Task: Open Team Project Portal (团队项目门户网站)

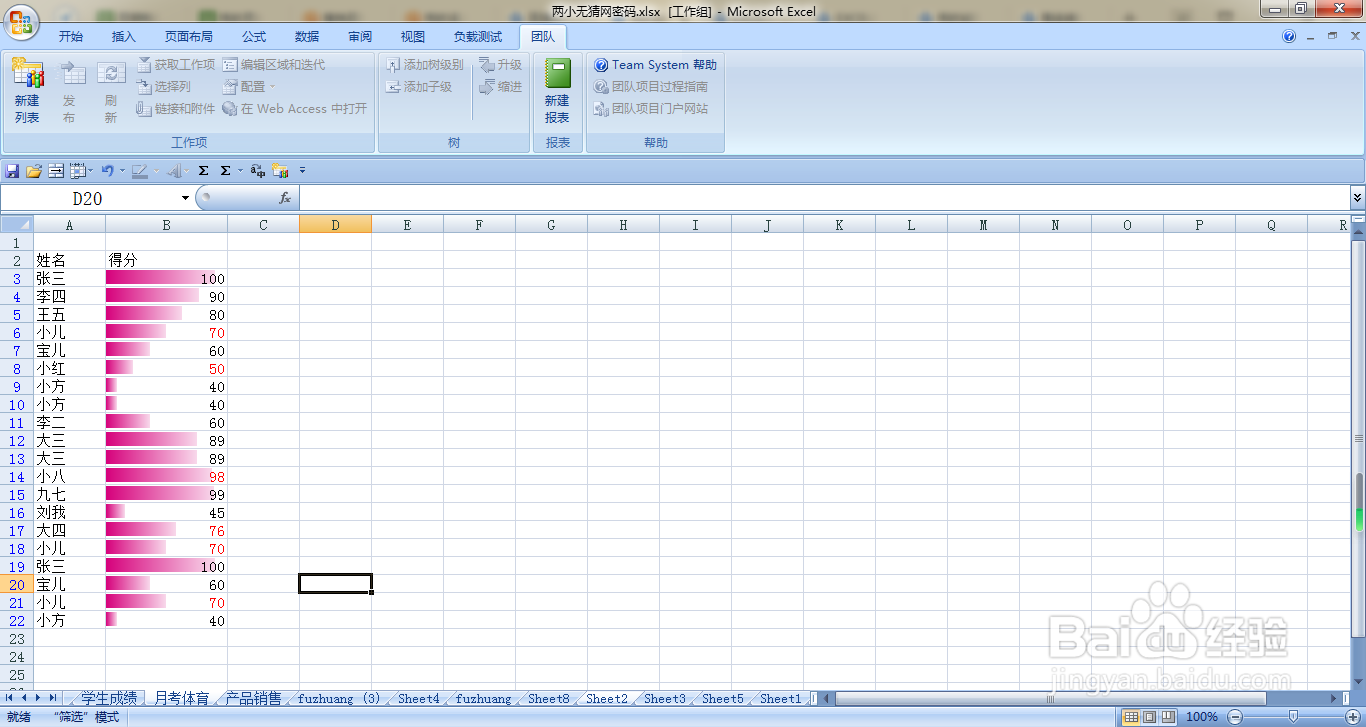Action: coord(651,109)
